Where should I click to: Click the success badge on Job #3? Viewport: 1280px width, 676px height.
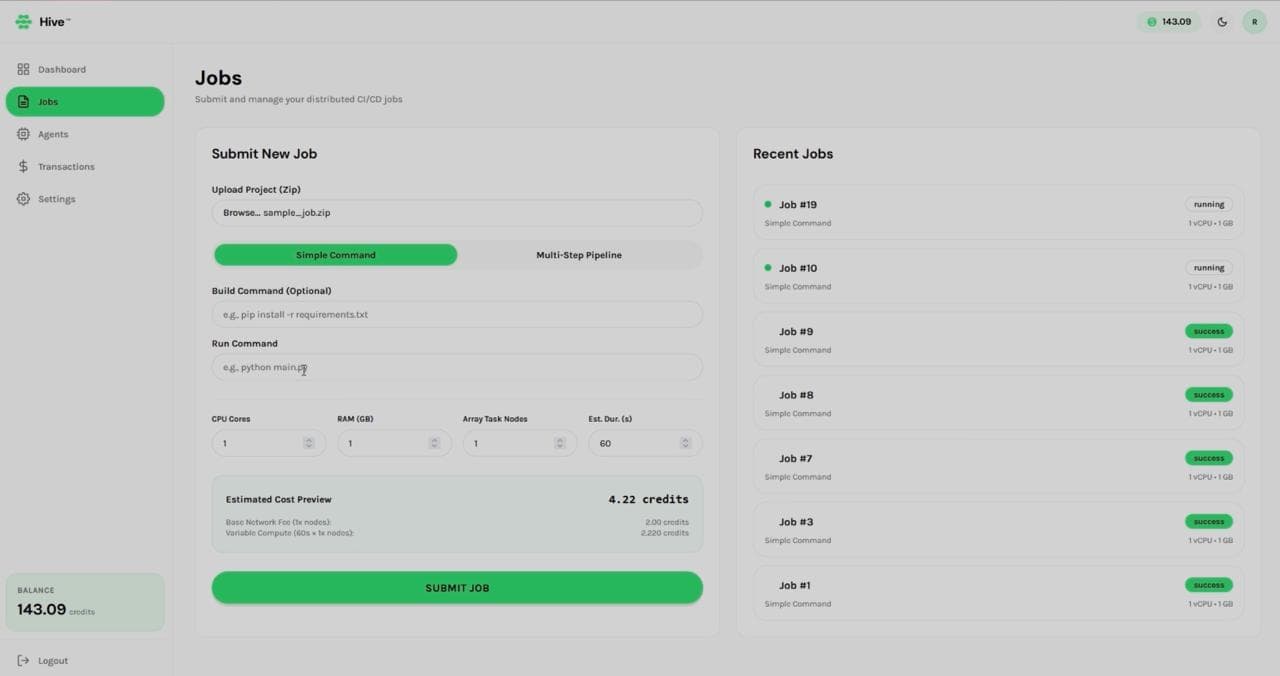pyautogui.click(x=1208, y=522)
